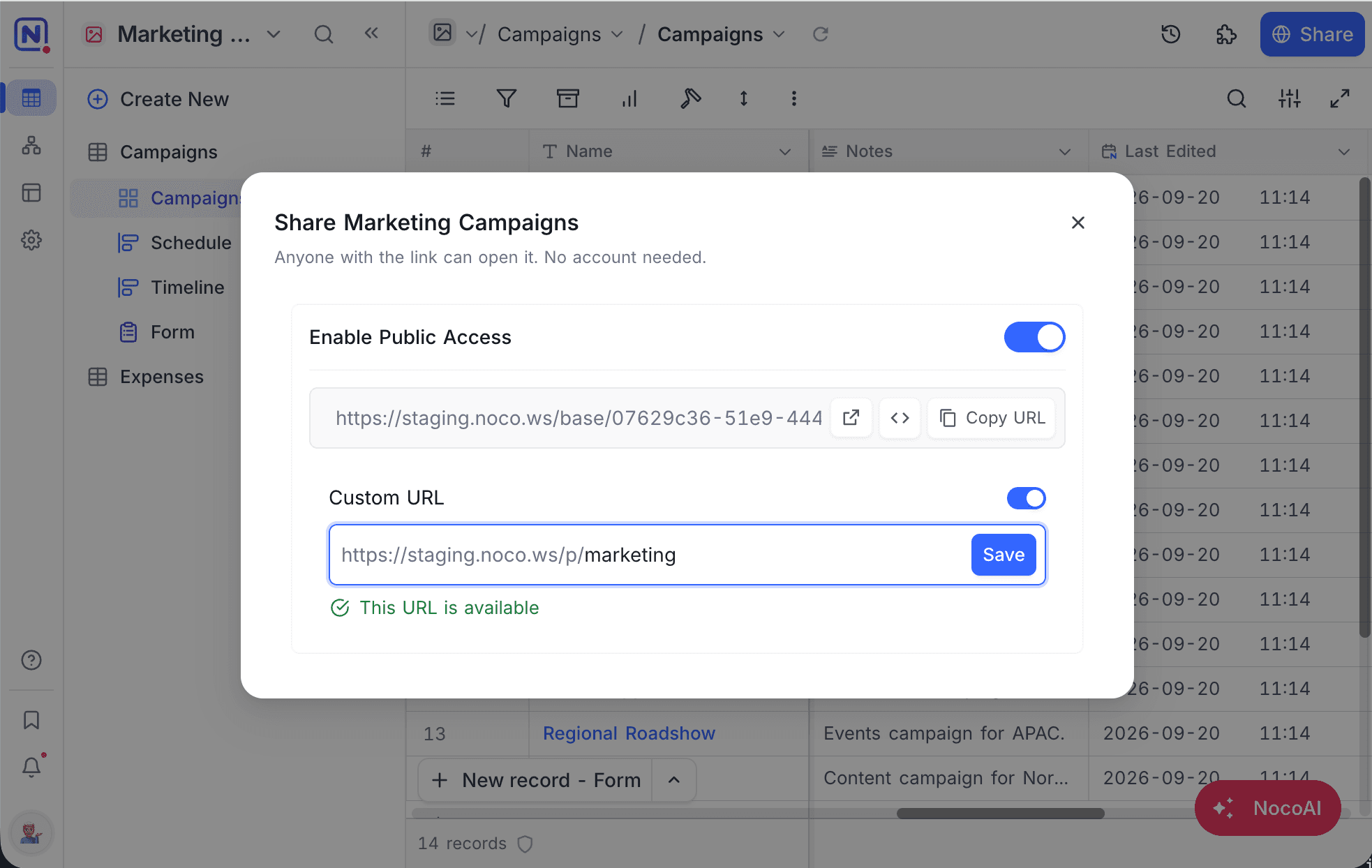Open the fields list toolbar icon
The height and width of the screenshot is (868, 1372).
[445, 98]
